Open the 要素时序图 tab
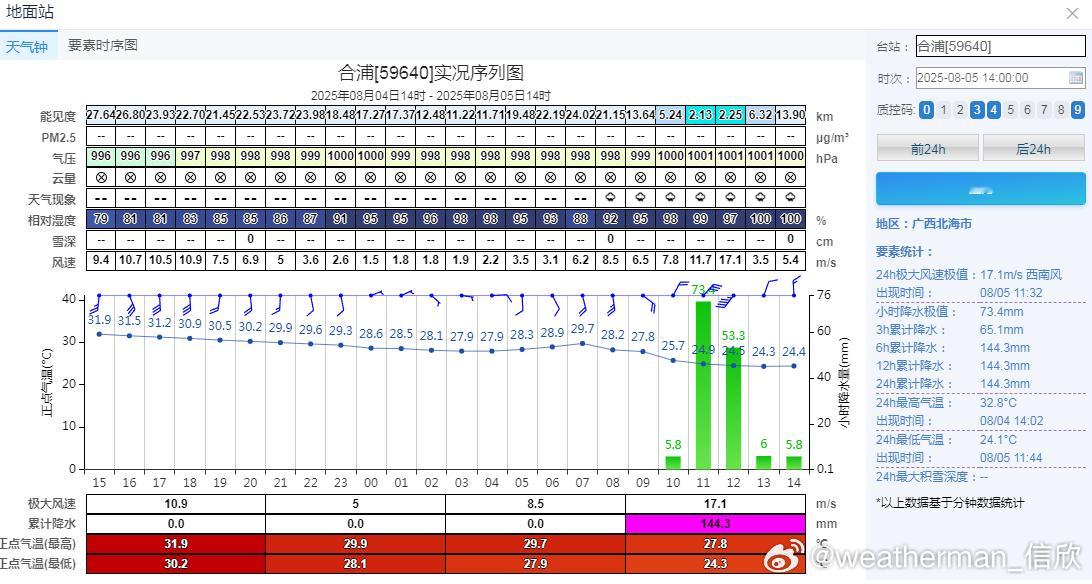The height and width of the screenshot is (584, 1092). 102,45
